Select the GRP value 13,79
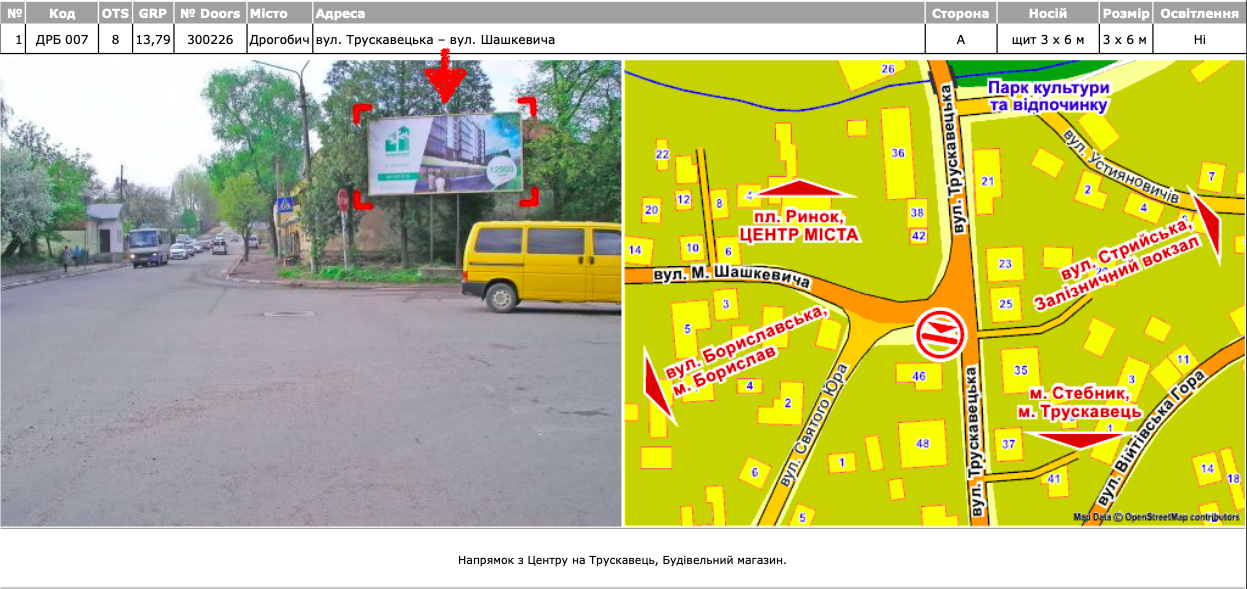 click(x=152, y=39)
